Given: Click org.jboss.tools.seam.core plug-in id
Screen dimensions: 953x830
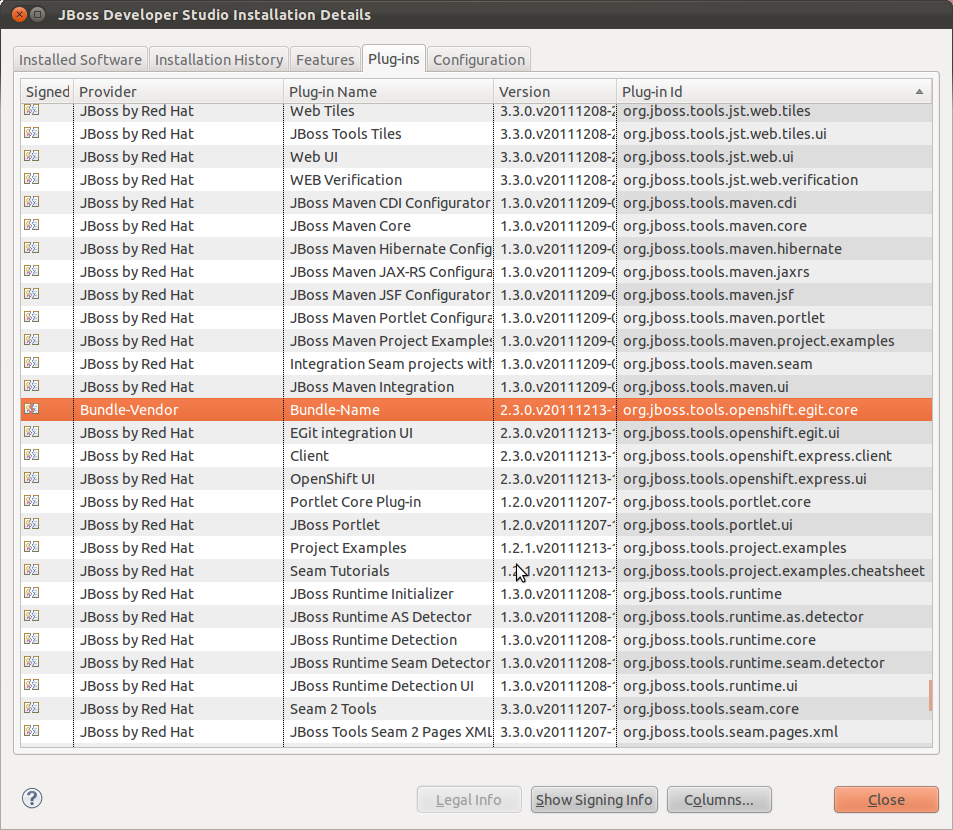Looking at the screenshot, I should coord(710,709).
